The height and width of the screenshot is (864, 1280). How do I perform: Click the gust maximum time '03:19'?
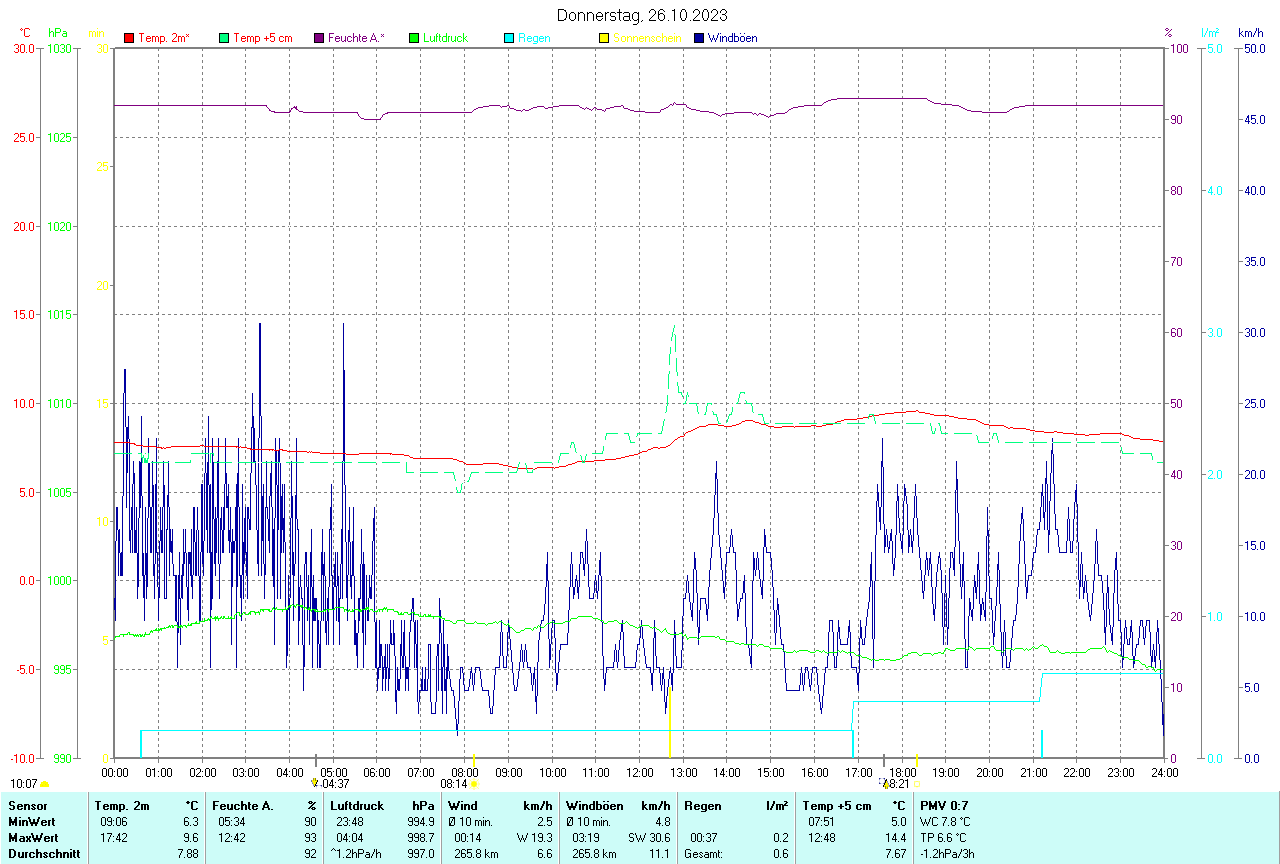click(586, 837)
